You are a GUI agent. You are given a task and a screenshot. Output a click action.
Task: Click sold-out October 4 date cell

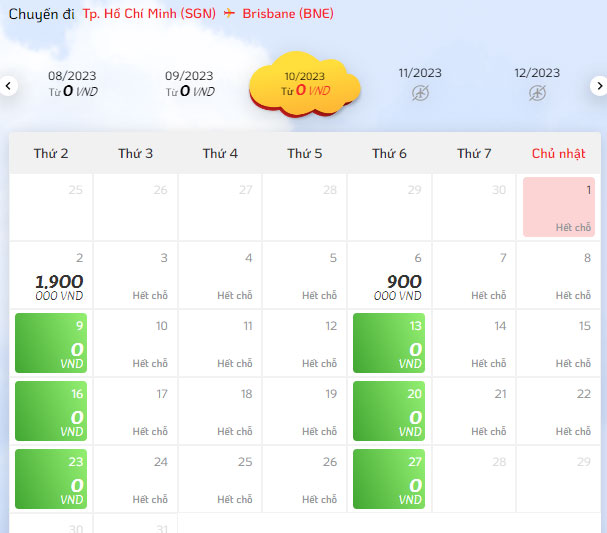coord(220,275)
